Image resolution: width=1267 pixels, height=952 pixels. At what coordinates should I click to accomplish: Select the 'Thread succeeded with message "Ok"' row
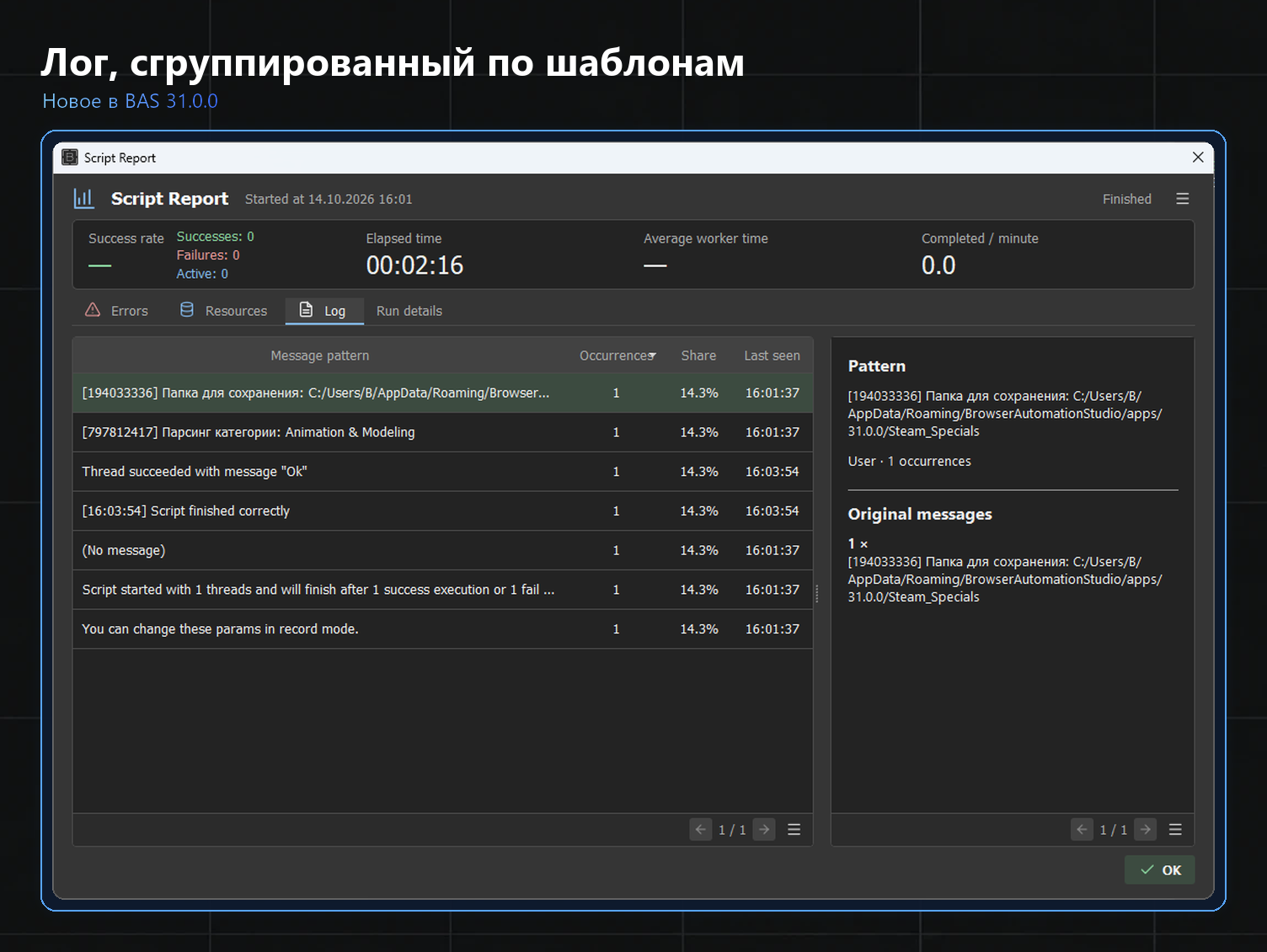coord(443,472)
